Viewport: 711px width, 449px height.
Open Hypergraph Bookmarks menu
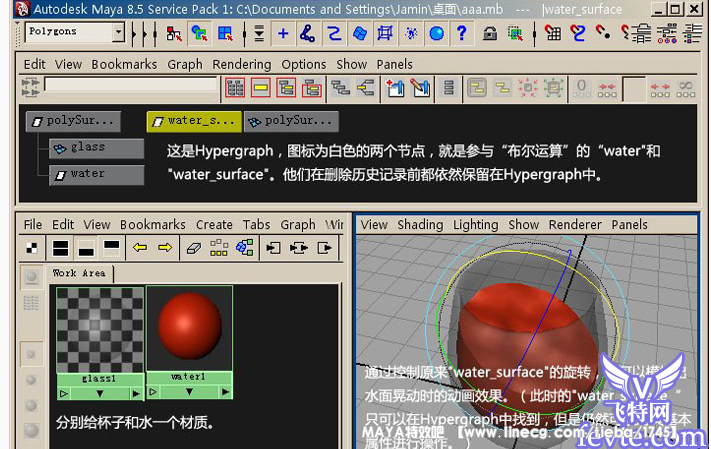click(124, 64)
